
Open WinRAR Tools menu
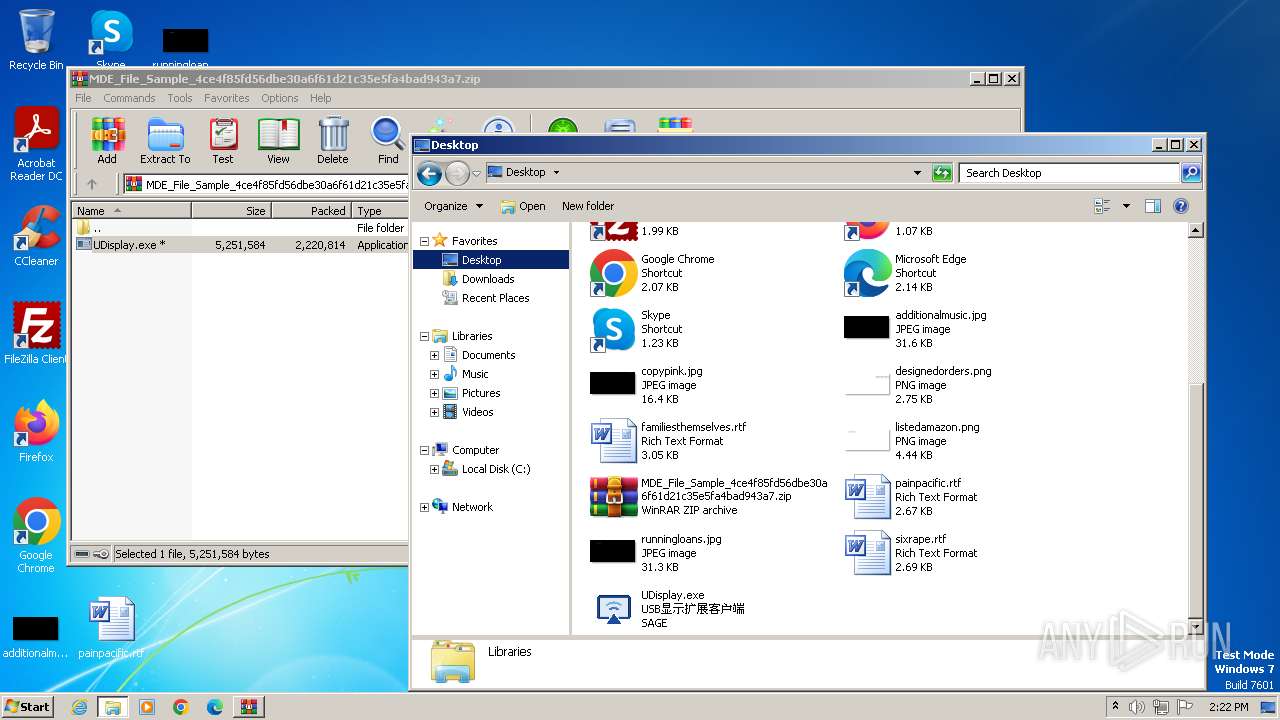(x=180, y=98)
